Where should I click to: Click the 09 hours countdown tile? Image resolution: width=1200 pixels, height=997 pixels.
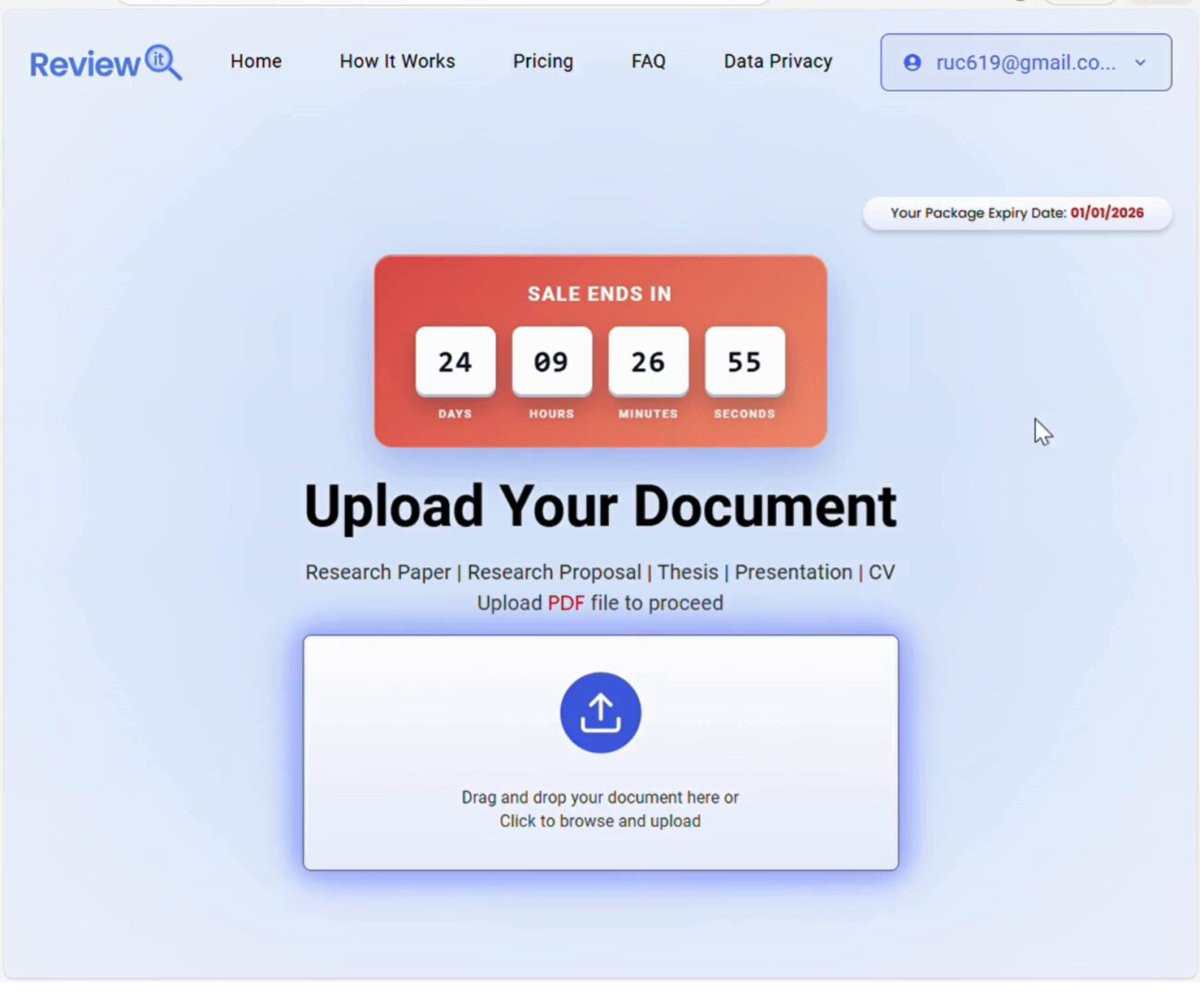click(552, 361)
